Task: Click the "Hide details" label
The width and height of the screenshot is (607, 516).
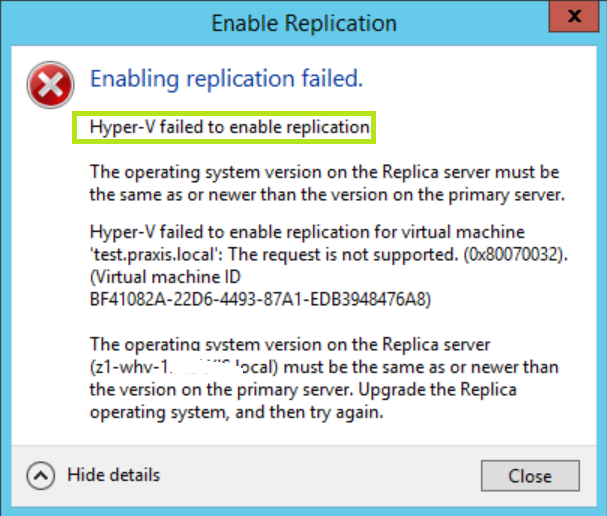Action: coord(113,474)
